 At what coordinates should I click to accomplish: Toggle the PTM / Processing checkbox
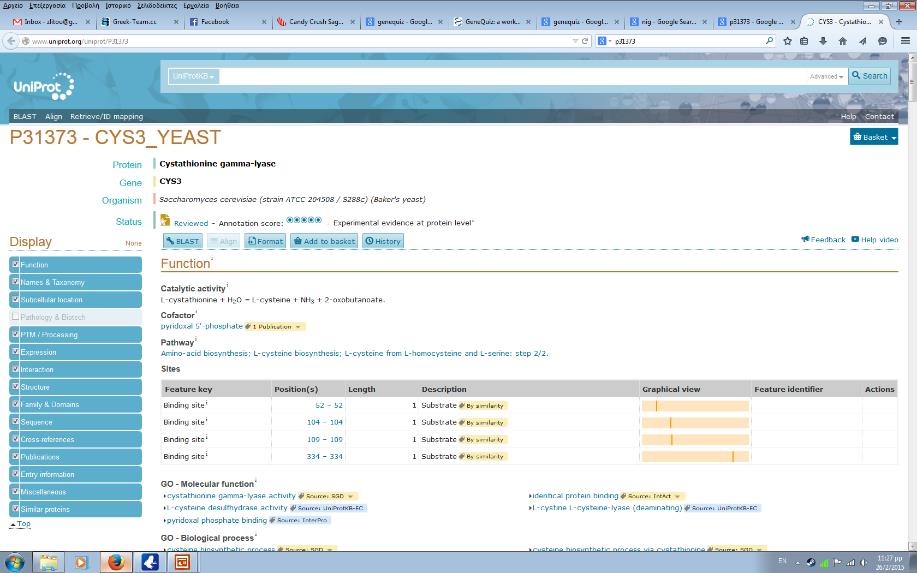(x=16, y=334)
